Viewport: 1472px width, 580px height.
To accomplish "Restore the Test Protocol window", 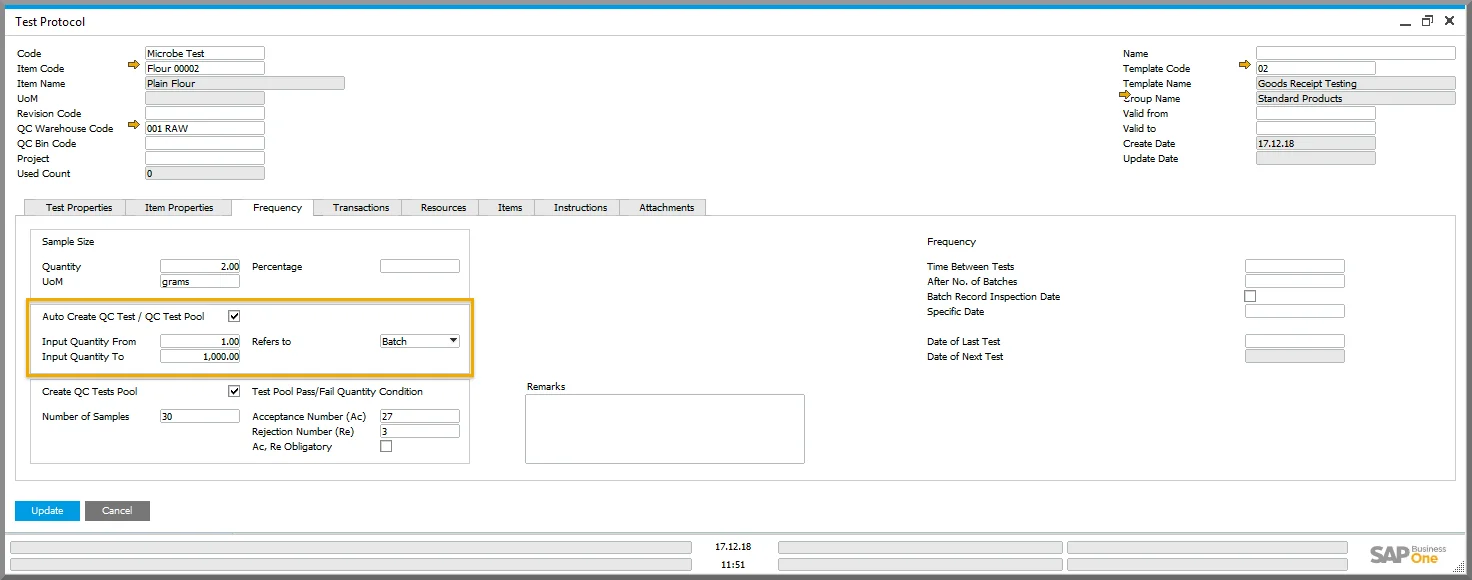I will [1427, 20].
